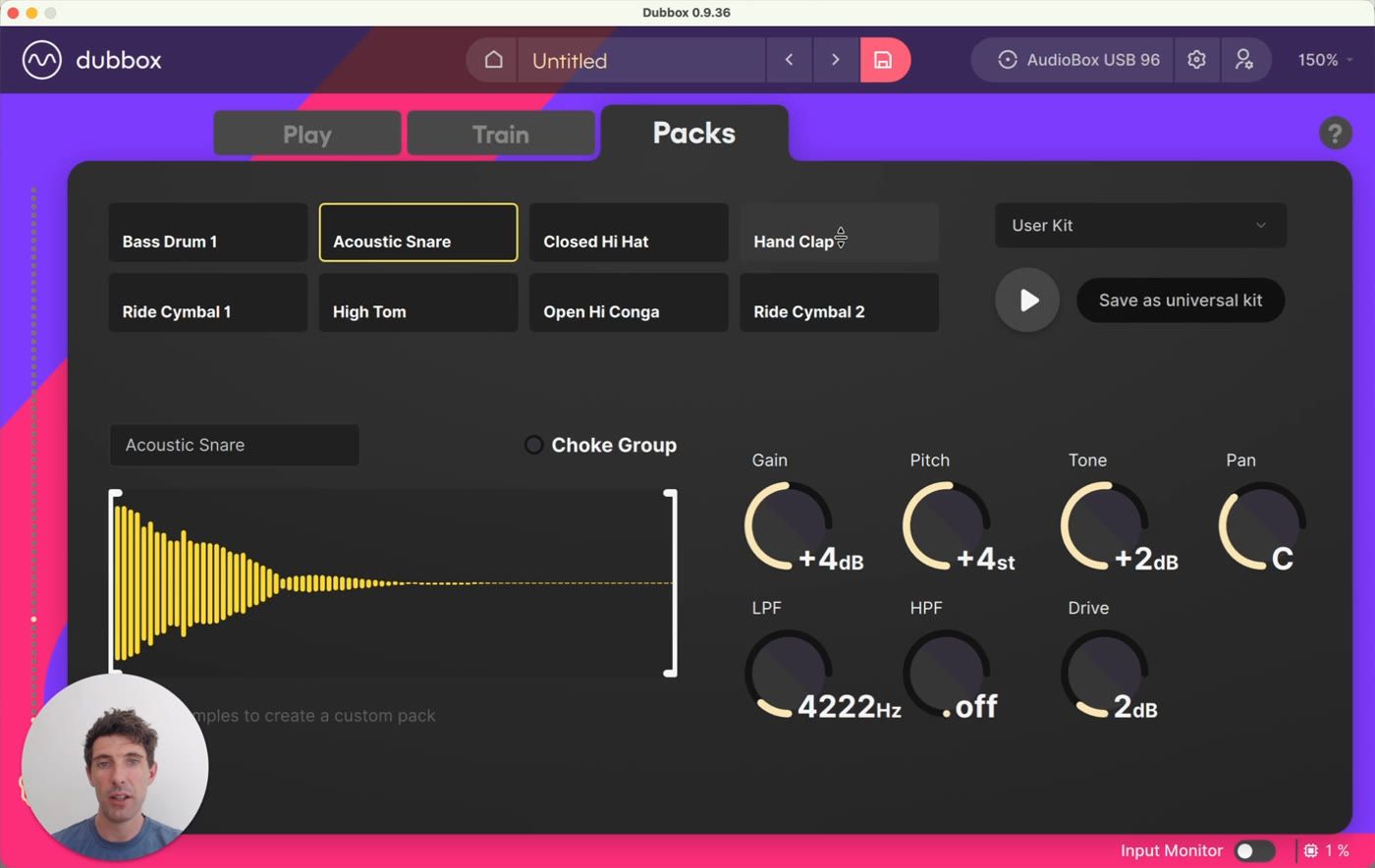Select the Open Hi Conga pad
This screenshot has height=868, width=1375.
click(629, 302)
